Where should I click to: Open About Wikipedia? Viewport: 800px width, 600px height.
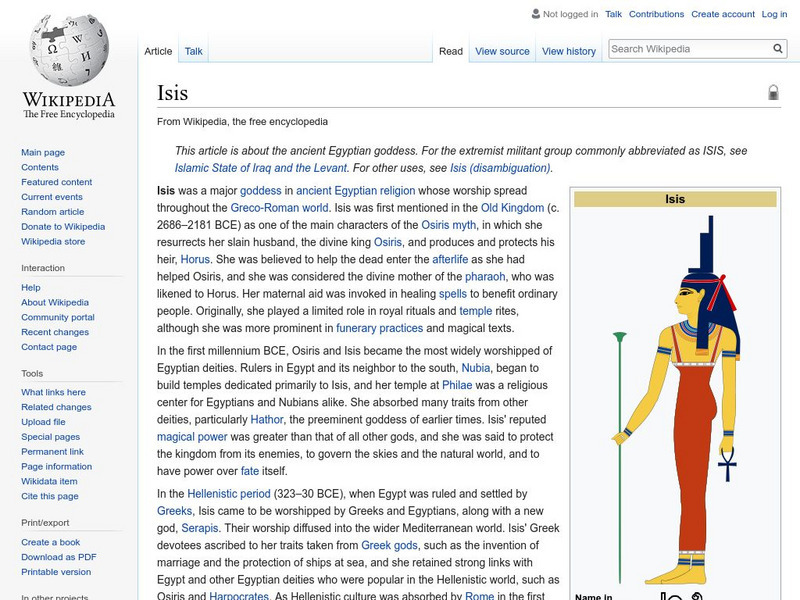tap(55, 302)
